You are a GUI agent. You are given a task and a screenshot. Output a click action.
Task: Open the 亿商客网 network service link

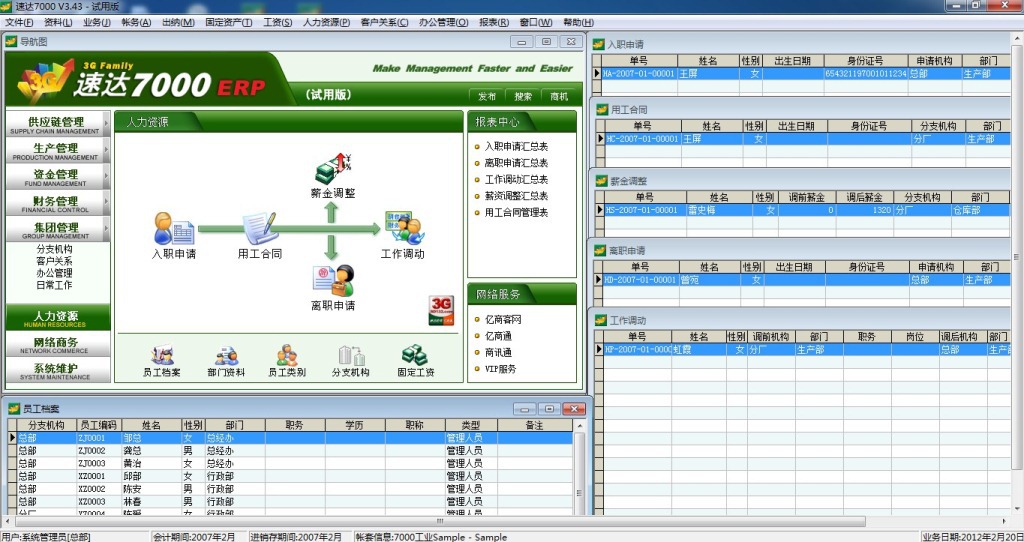pos(503,319)
